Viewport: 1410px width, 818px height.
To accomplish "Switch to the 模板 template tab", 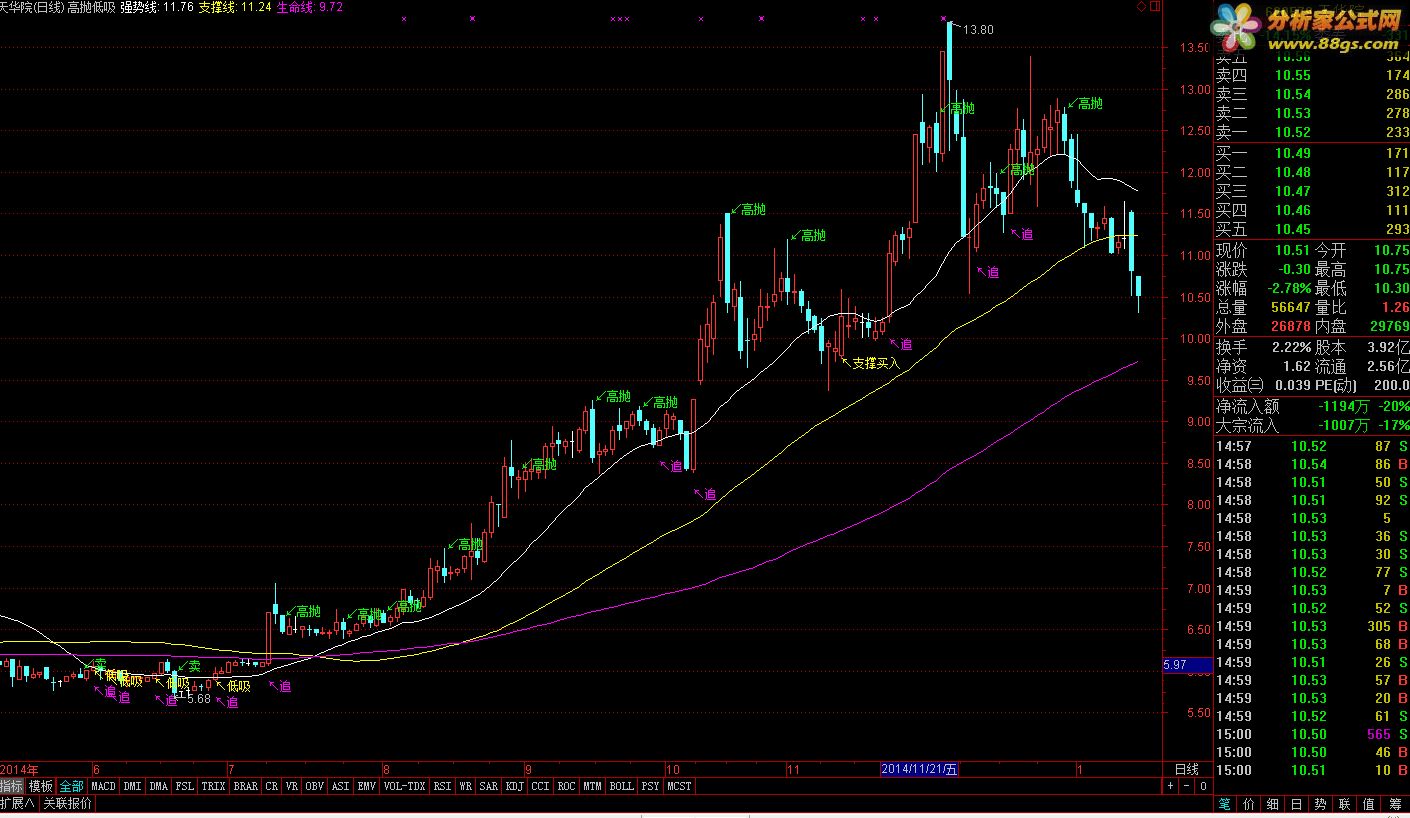I will (41, 786).
